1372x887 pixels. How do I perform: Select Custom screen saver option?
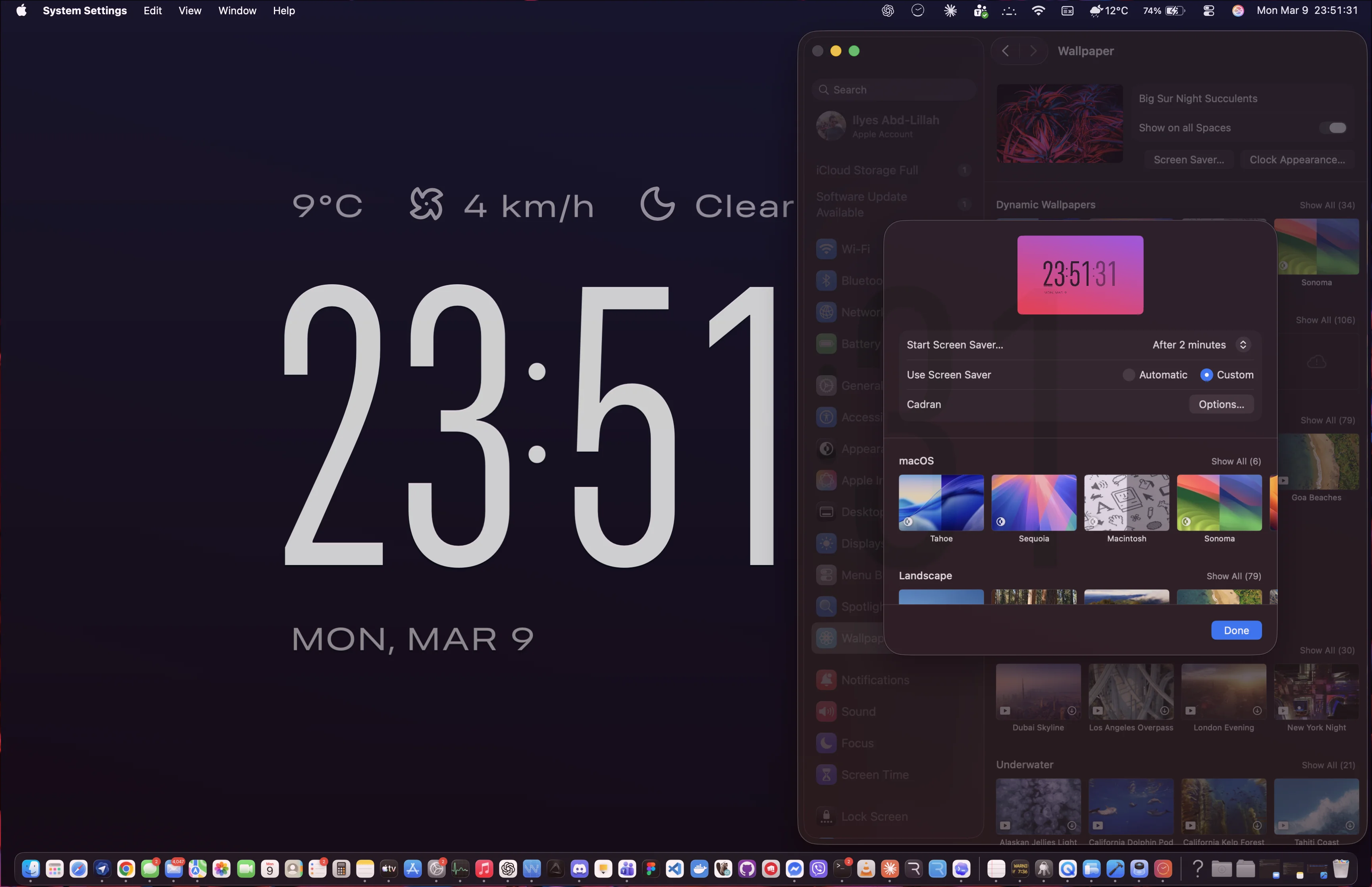coord(1207,375)
